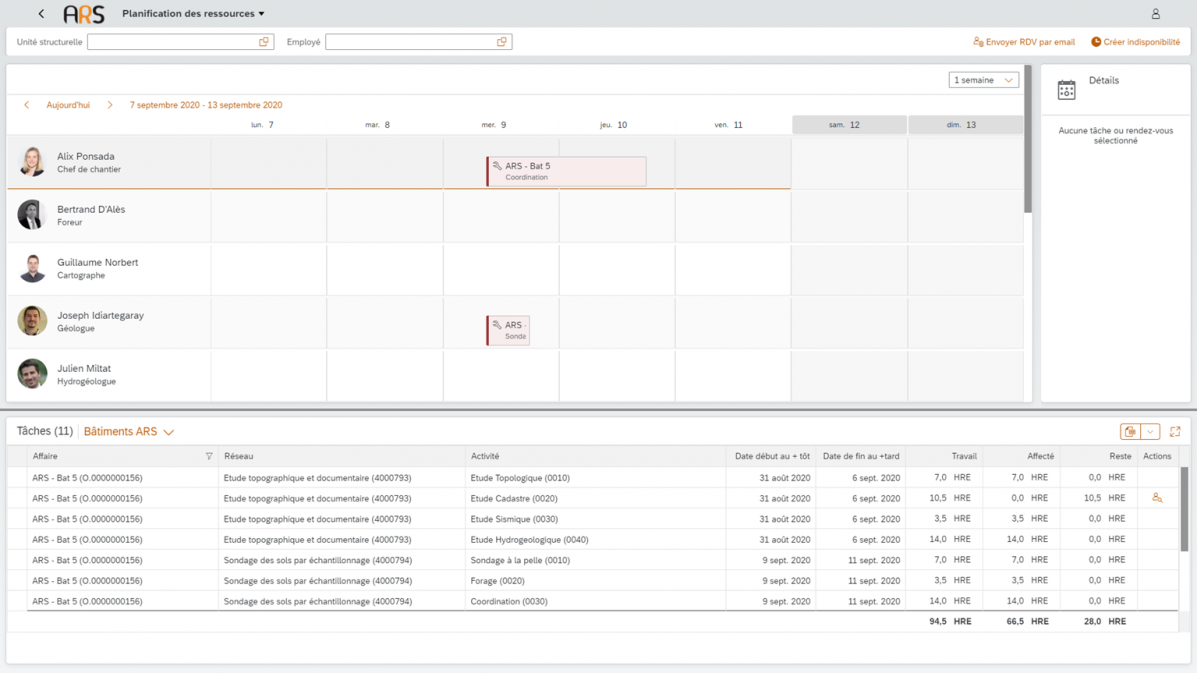Open value help for Unité structurelle field
The height and width of the screenshot is (673, 1197).
264,42
